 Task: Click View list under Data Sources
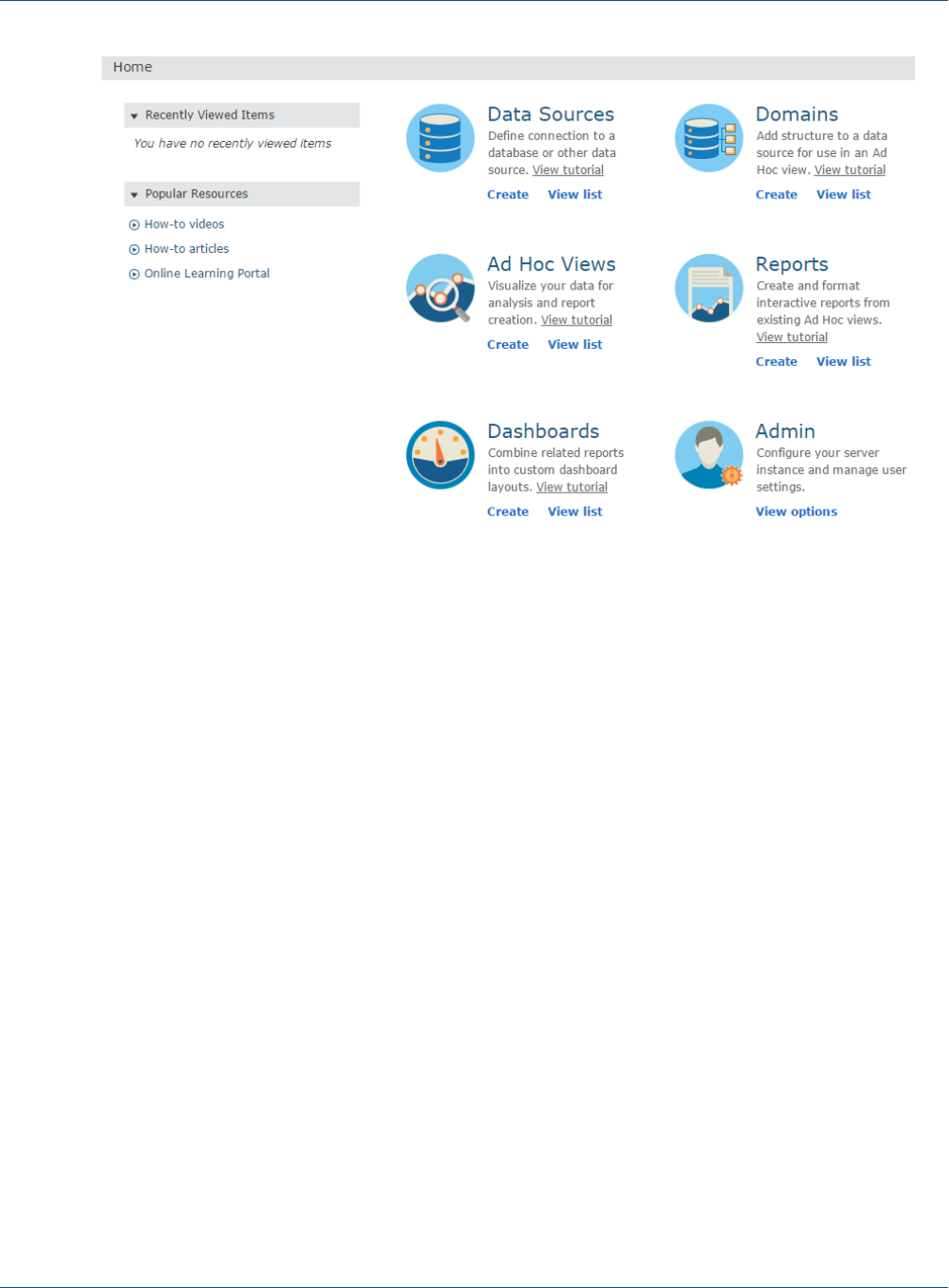point(575,195)
